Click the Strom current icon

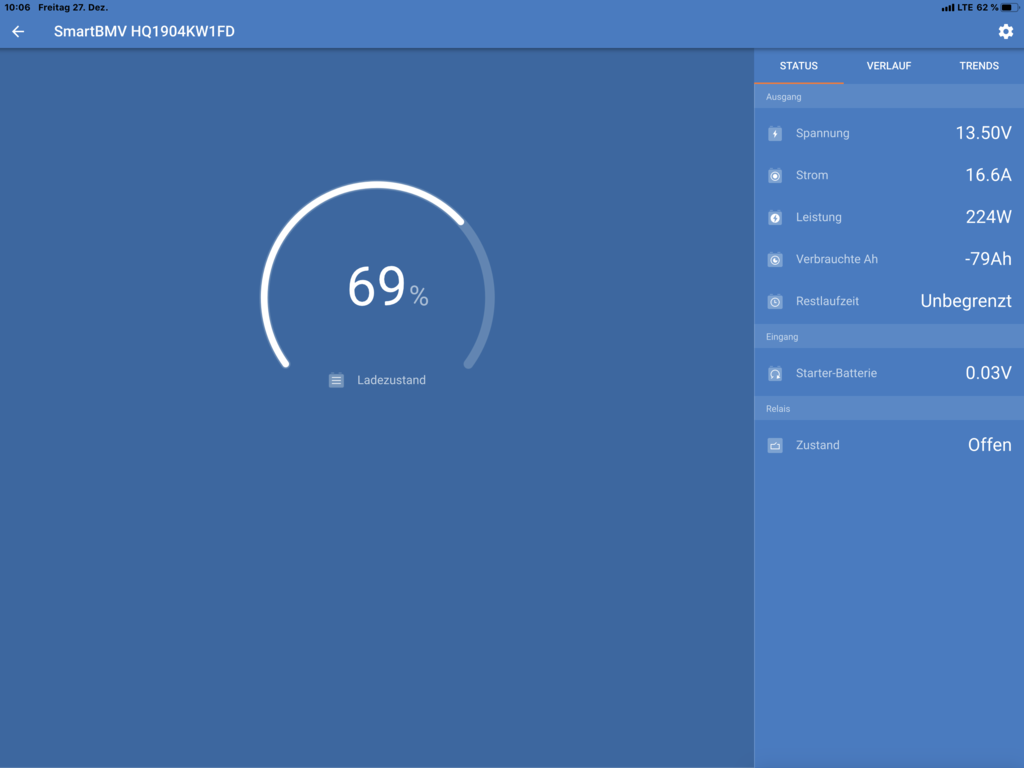pos(775,176)
